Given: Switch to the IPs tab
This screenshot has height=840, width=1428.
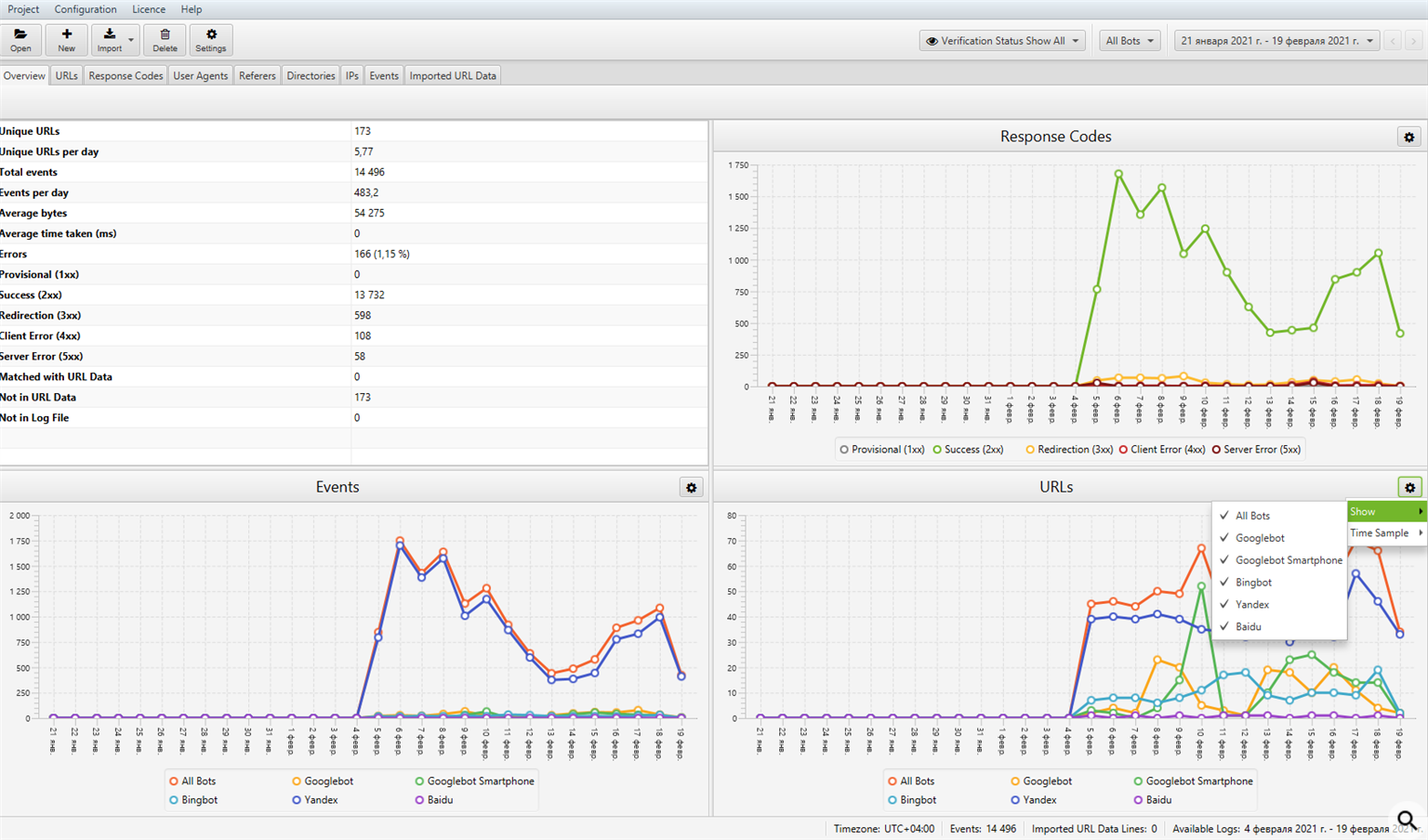Looking at the screenshot, I should (352, 76).
